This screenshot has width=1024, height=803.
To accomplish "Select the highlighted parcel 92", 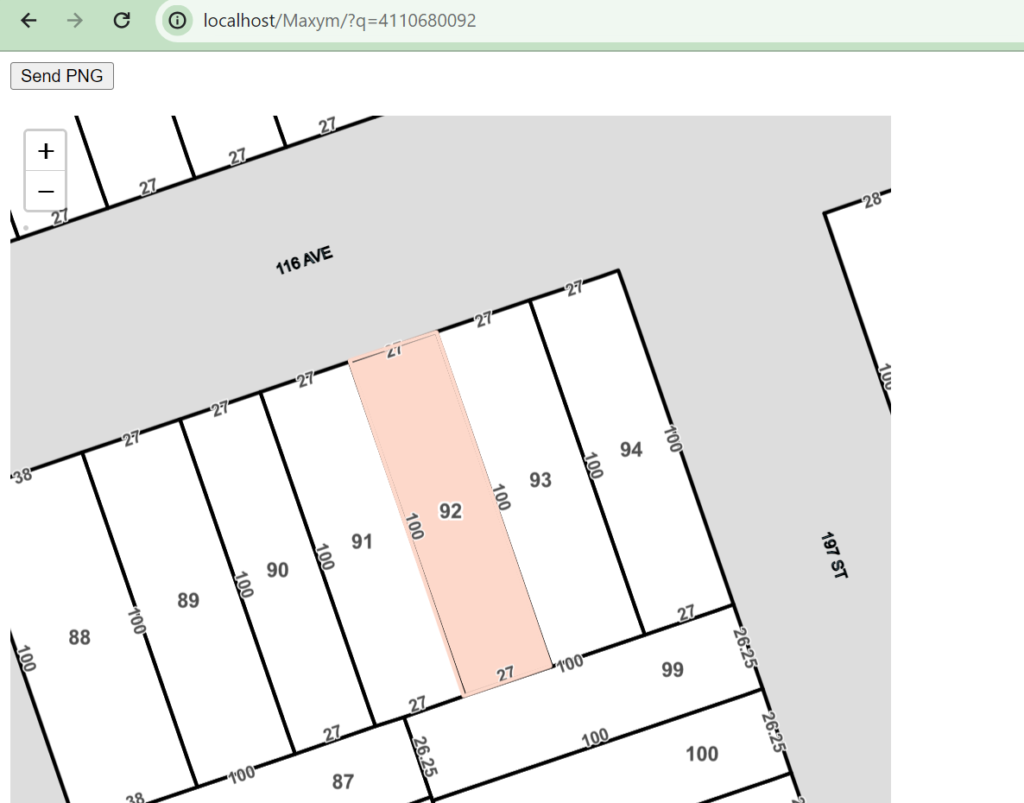I will 452,512.
